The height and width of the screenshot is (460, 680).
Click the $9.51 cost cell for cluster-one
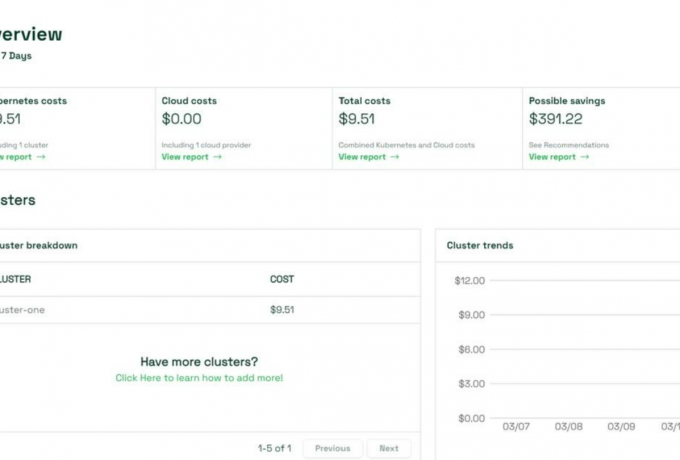click(x=282, y=310)
